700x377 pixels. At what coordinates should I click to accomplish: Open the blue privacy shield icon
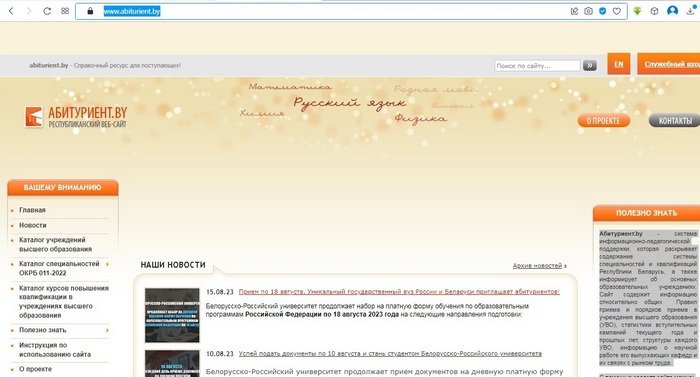(x=603, y=11)
